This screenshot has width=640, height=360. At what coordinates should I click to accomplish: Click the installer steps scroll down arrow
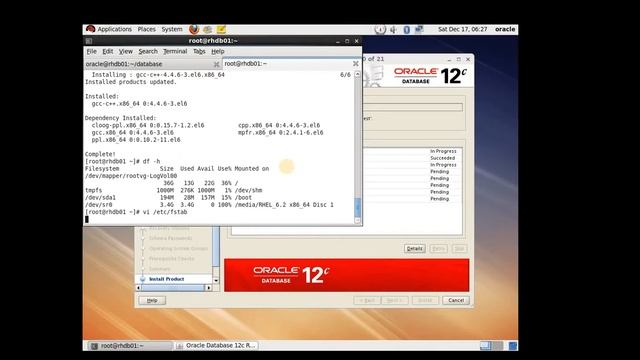pos(216,281)
